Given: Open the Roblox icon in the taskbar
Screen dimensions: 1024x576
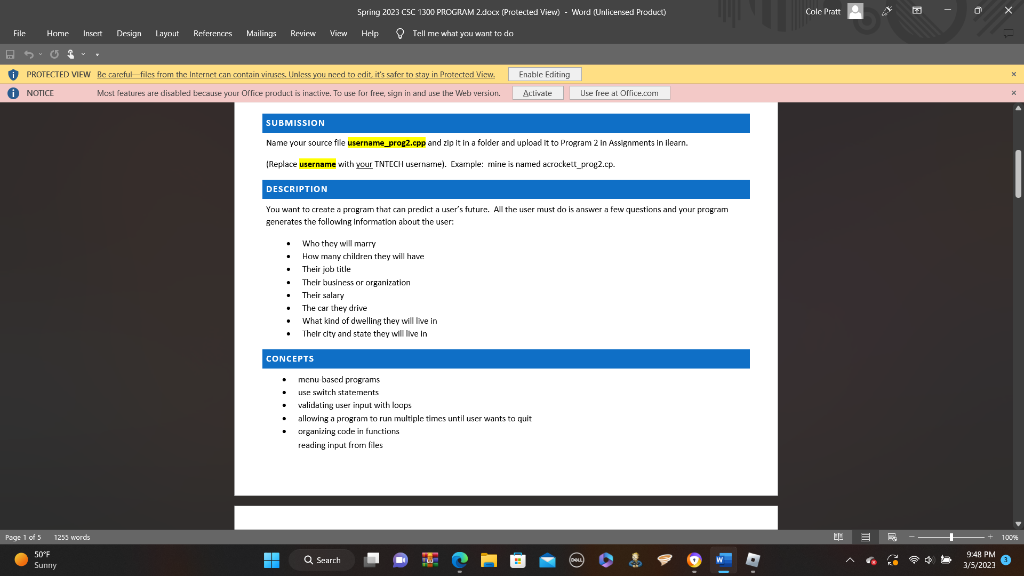Looking at the screenshot, I should [x=752, y=560].
